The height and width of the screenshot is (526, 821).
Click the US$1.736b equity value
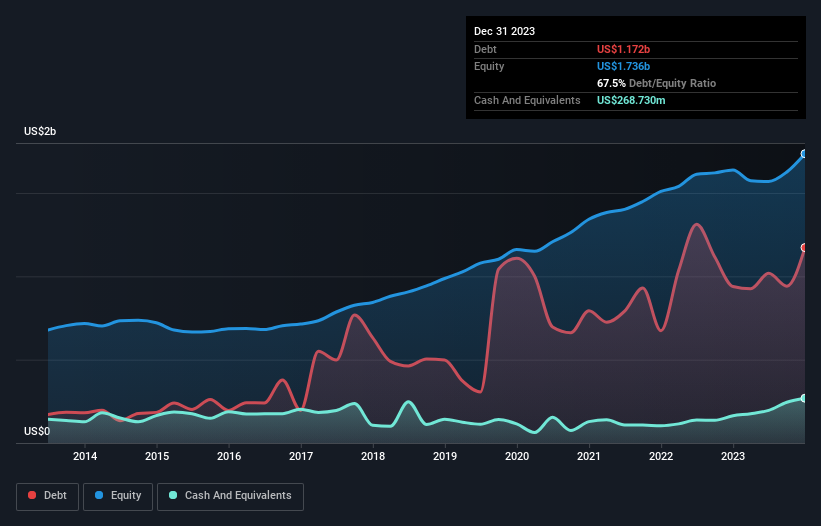pos(623,66)
